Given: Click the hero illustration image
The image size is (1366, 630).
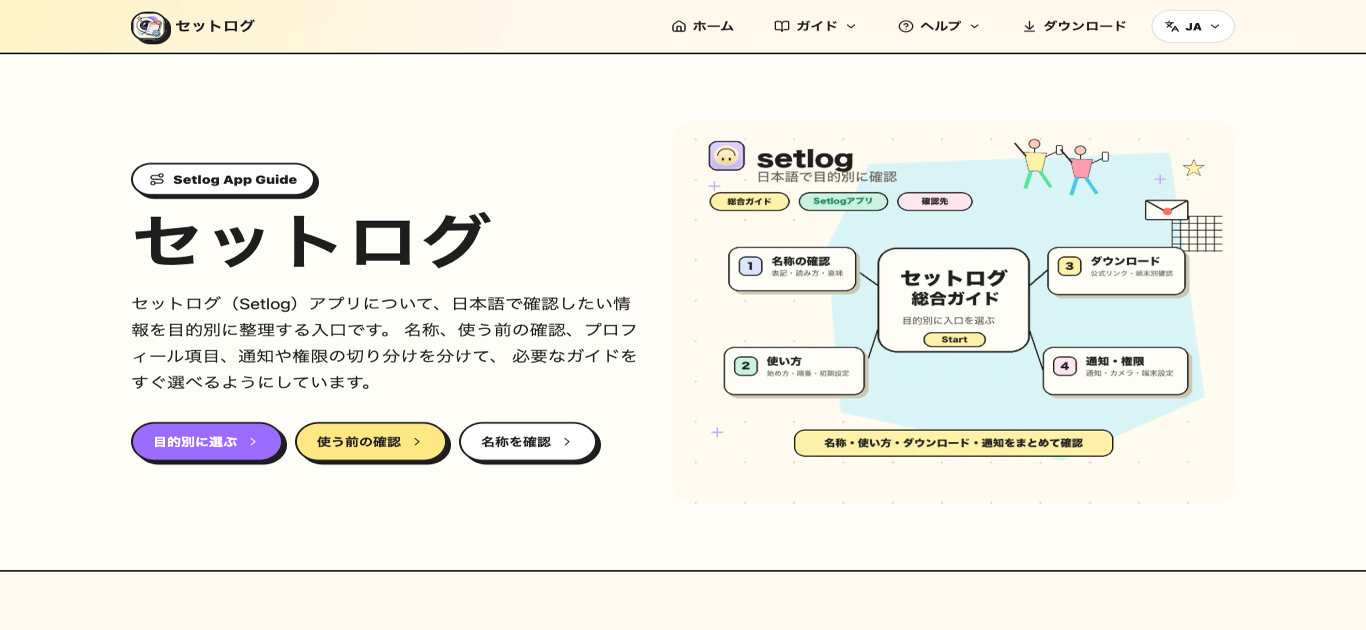Looking at the screenshot, I should coord(953,311).
